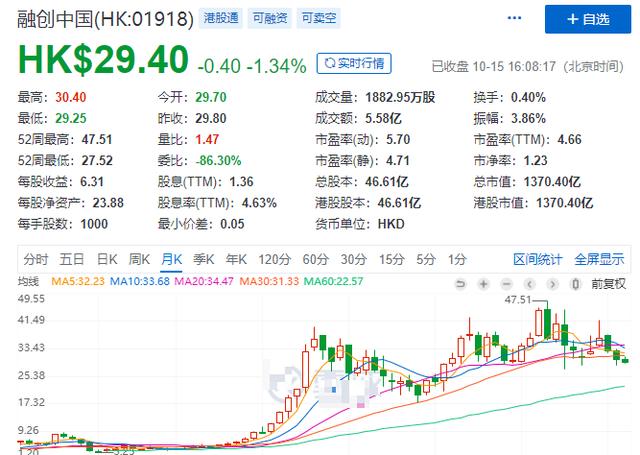Click the 股息率(TTM) value 4.63%
Screen dimensions: 640x455
pyautogui.click(x=259, y=203)
